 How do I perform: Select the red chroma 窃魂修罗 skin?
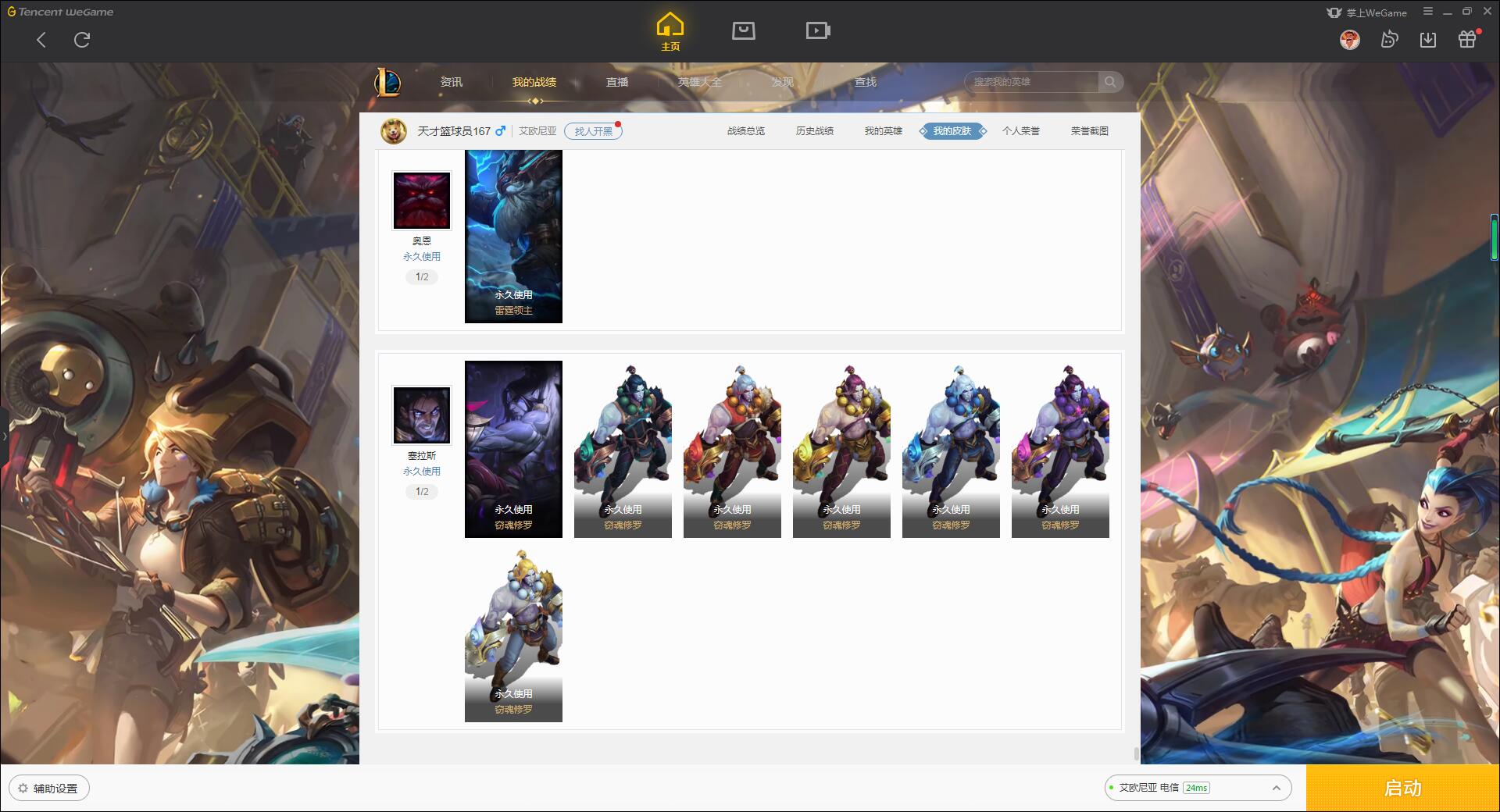(732, 449)
